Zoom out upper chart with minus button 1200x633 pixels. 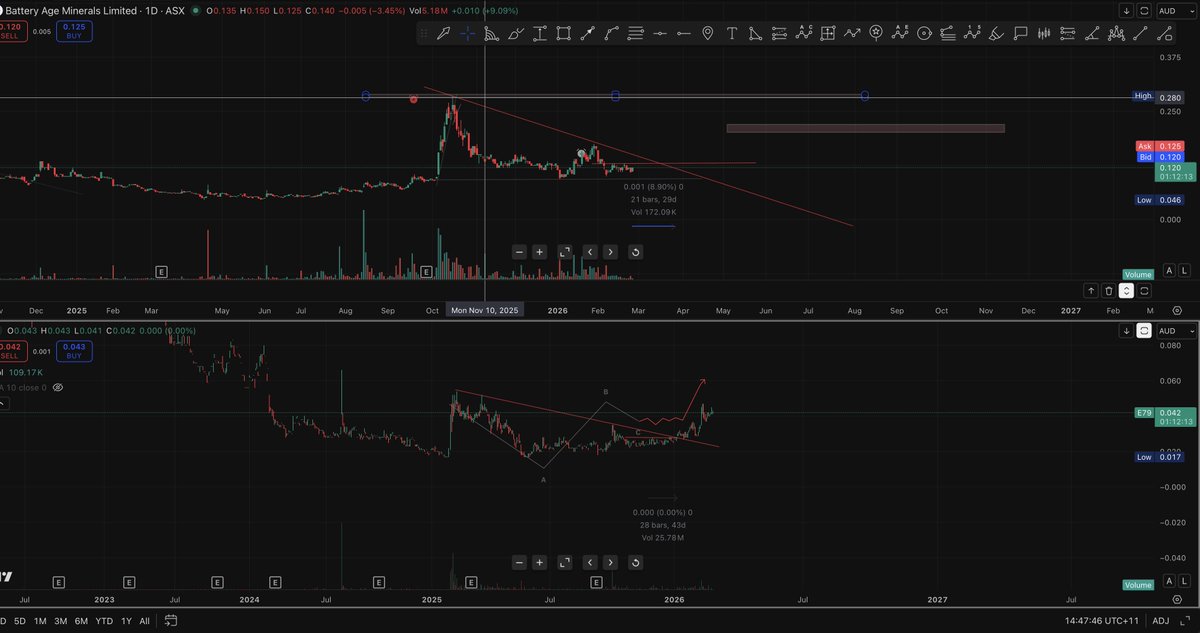(x=519, y=252)
